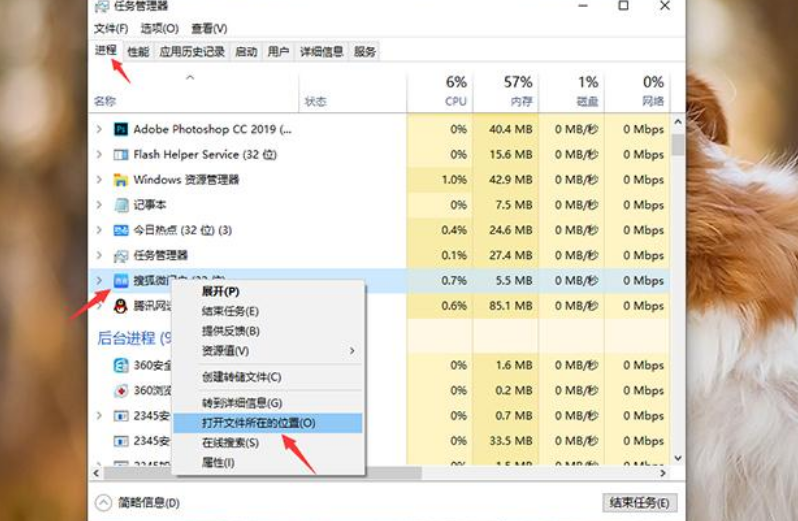Open the 查看(V) menu
798x521 pixels.
coord(209,28)
